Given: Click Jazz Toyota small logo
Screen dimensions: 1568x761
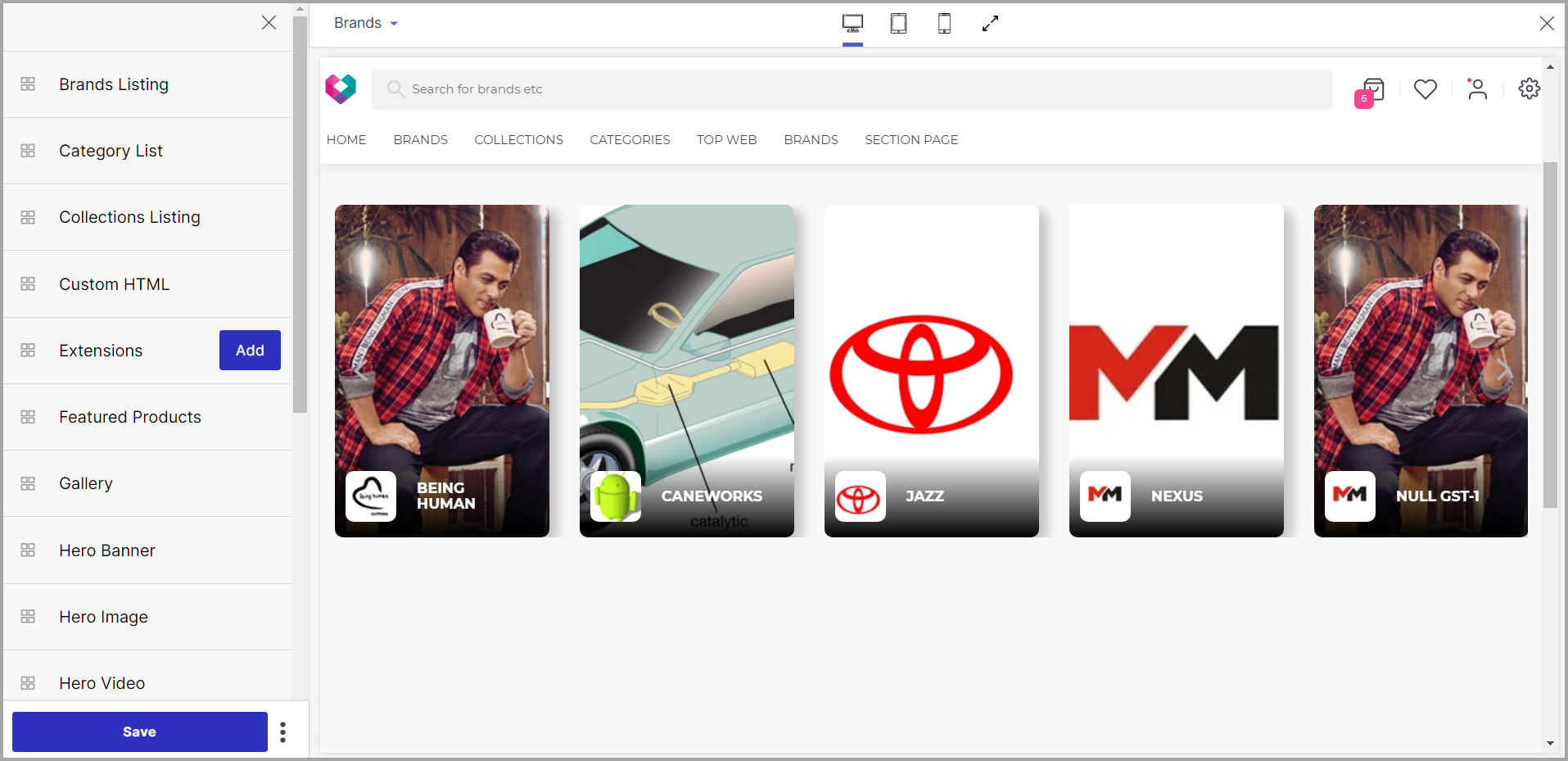Looking at the screenshot, I should 861,496.
